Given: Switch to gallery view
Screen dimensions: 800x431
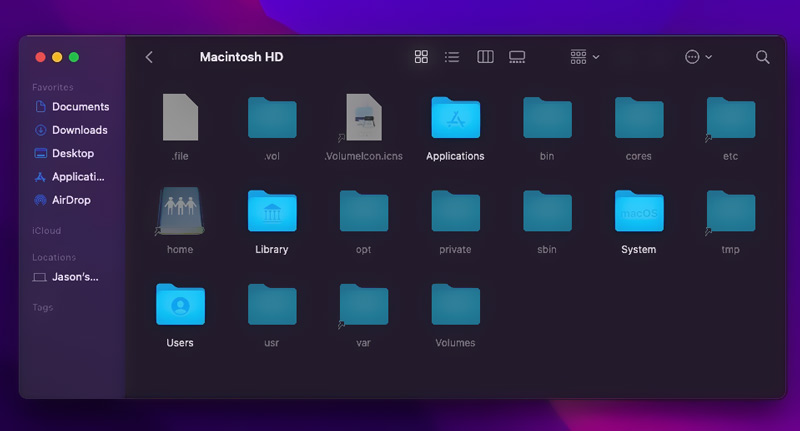Looking at the screenshot, I should [x=517, y=57].
